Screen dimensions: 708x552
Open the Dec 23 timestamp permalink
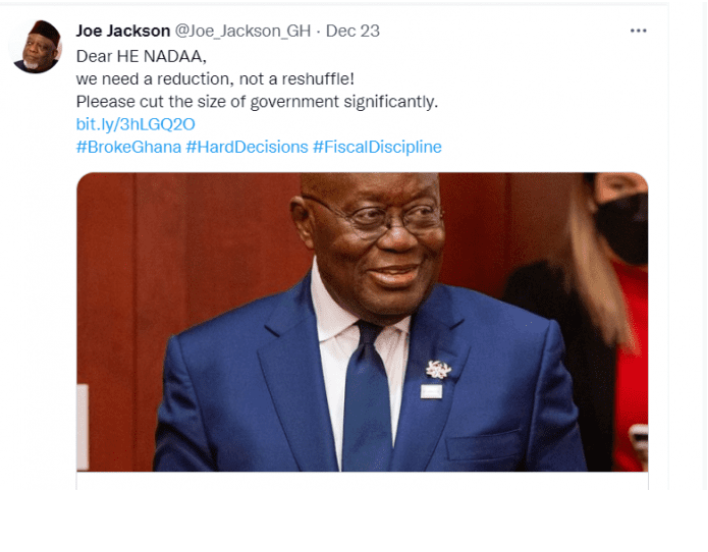coord(353,31)
